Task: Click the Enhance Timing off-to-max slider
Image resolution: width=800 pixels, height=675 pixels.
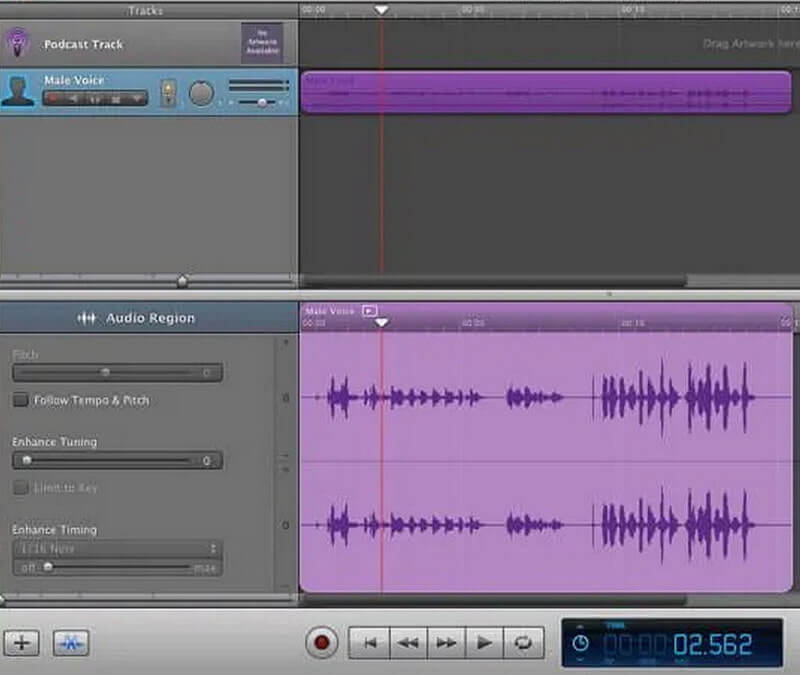Action: tap(117, 567)
